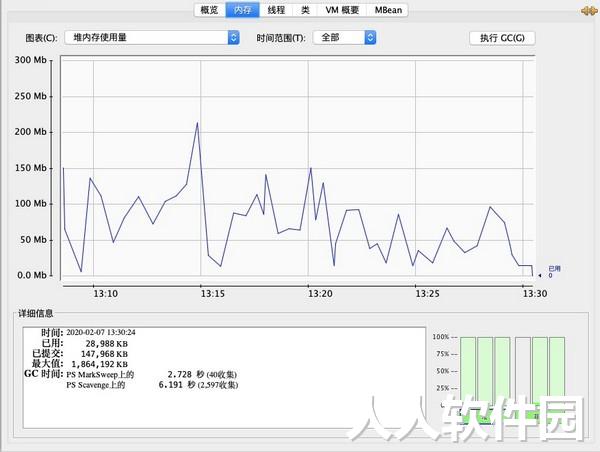Select the 内存 tab
Viewport: 600px width, 452px height.
[243, 10]
